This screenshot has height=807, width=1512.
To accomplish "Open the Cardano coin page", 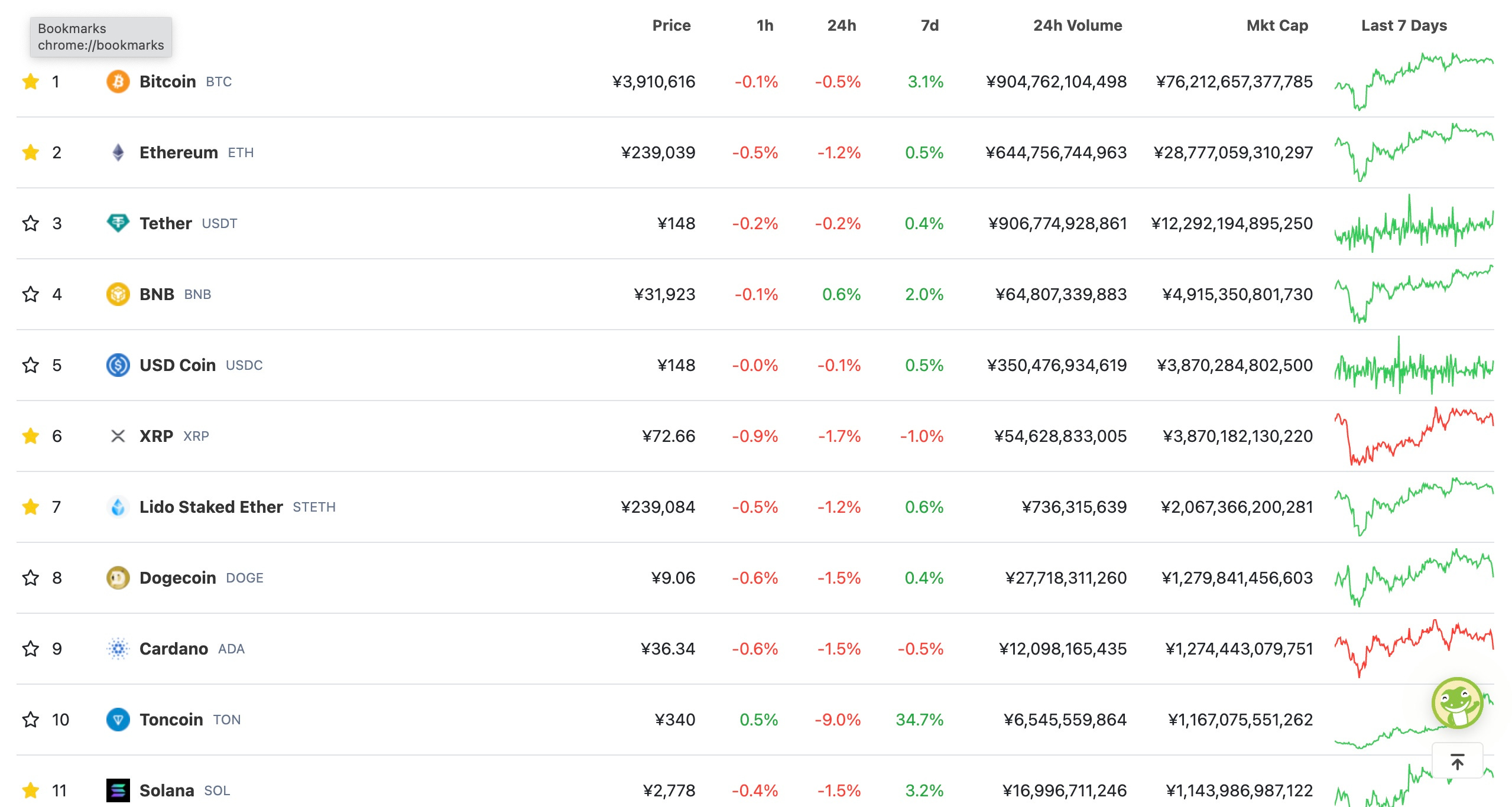I will pos(174,649).
